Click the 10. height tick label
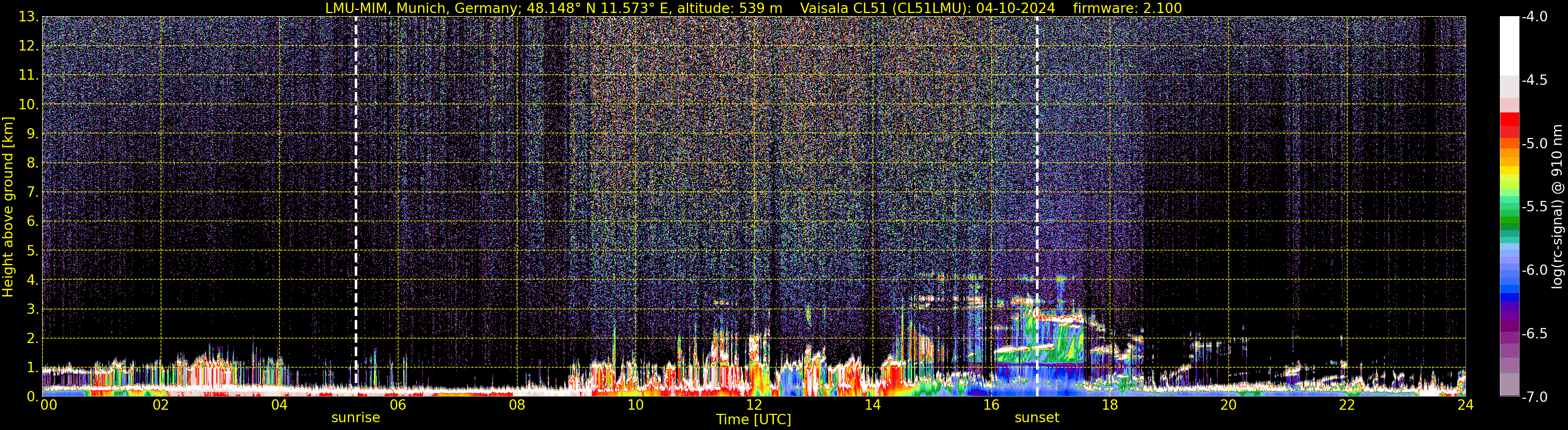The height and width of the screenshot is (430, 1568). 28,104
